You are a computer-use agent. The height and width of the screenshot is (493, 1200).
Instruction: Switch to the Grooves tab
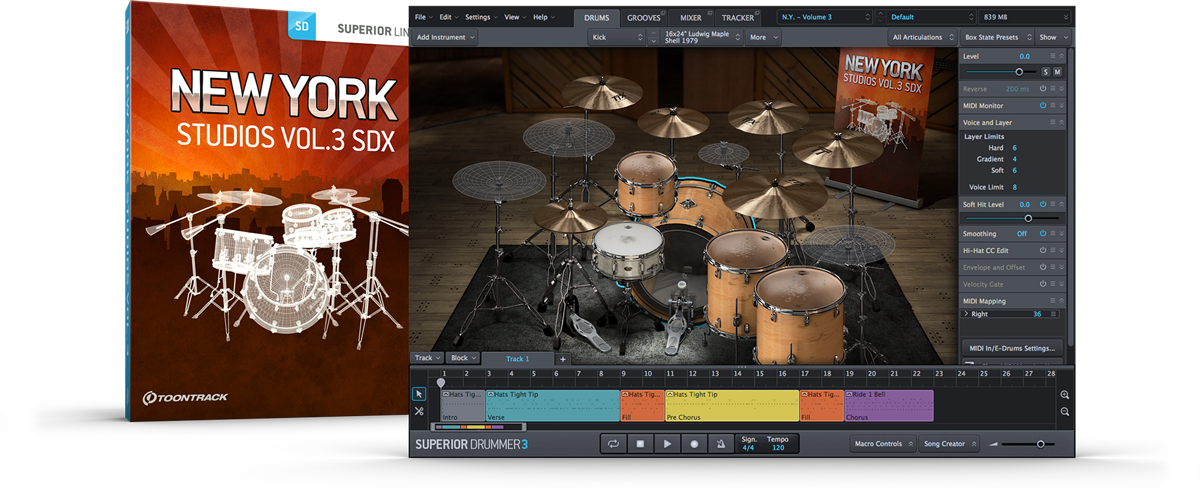tap(645, 17)
